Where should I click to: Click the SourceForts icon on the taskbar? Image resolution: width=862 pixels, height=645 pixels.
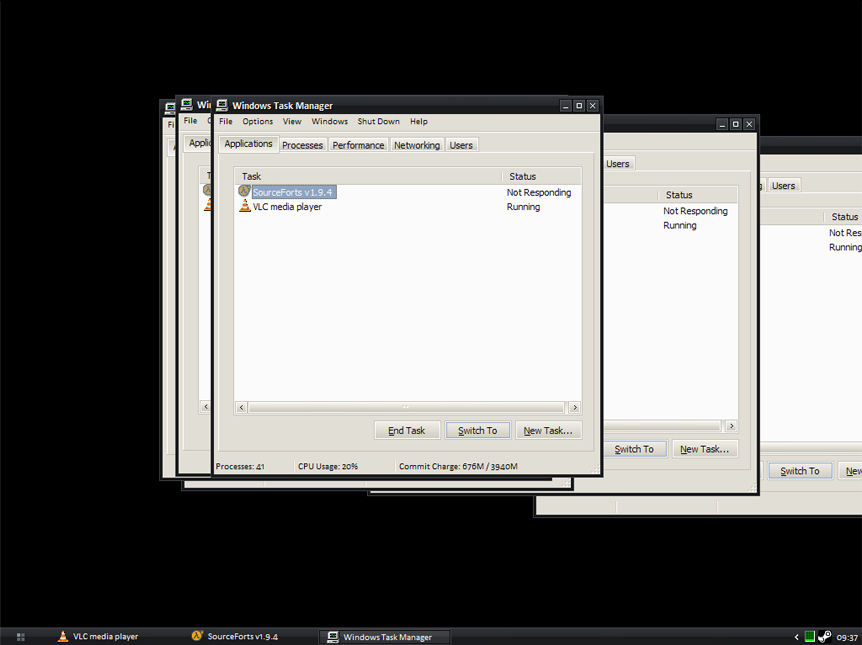coord(198,636)
